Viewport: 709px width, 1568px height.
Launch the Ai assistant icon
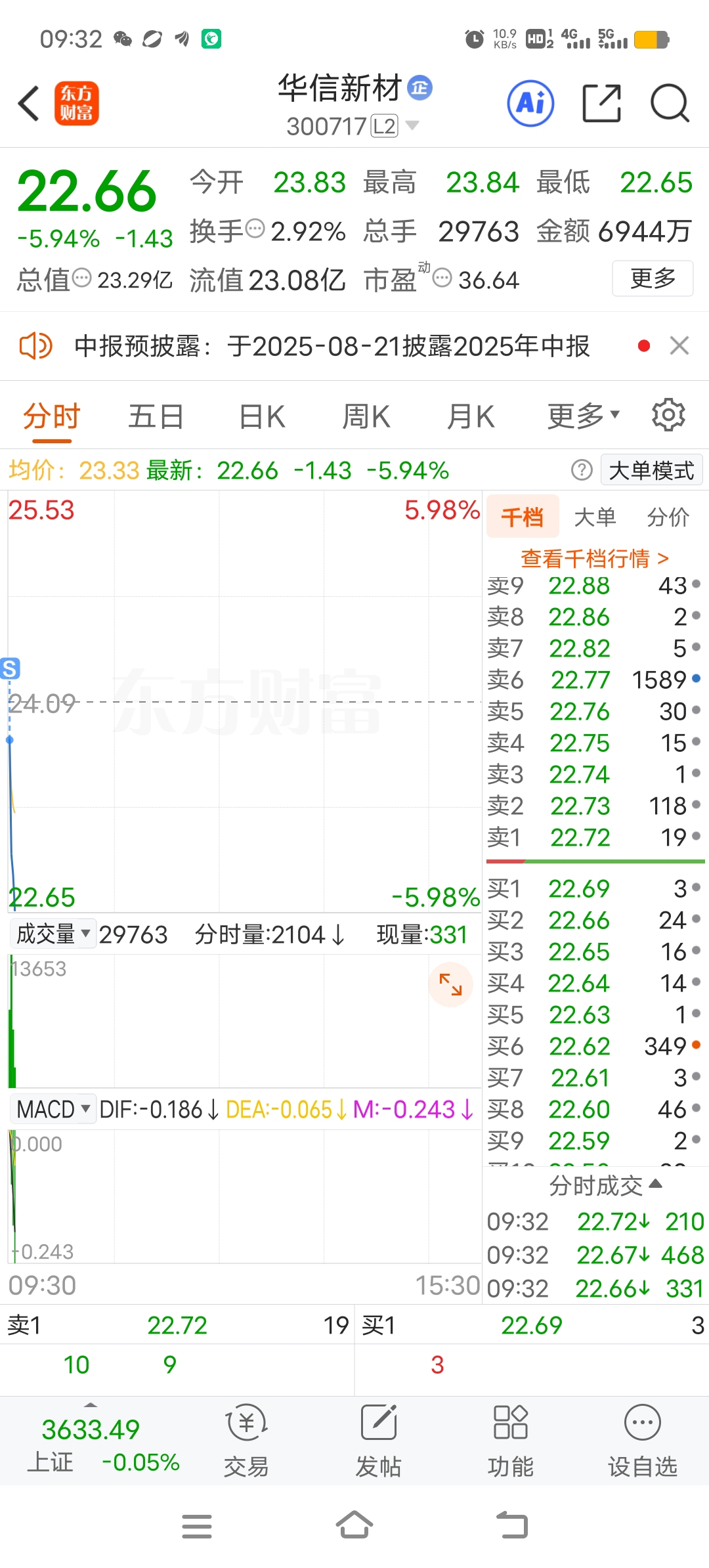coord(530,103)
